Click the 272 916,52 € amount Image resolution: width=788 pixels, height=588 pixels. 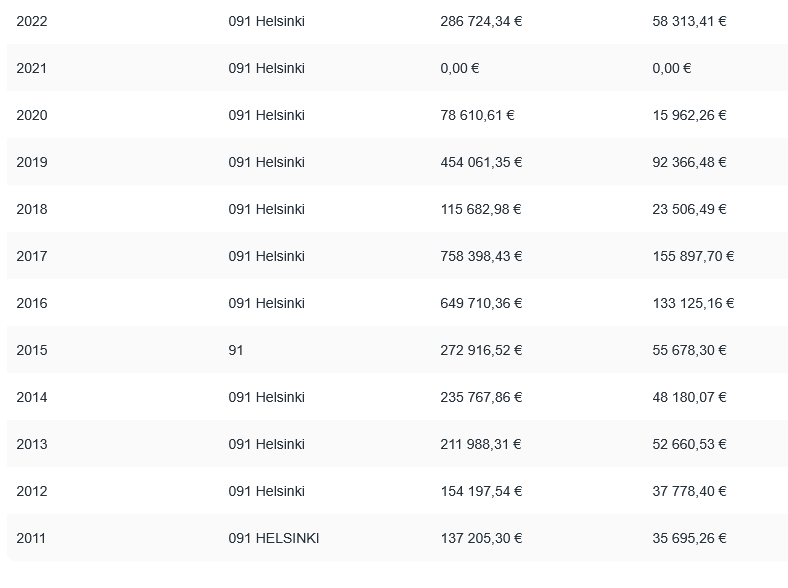point(481,350)
